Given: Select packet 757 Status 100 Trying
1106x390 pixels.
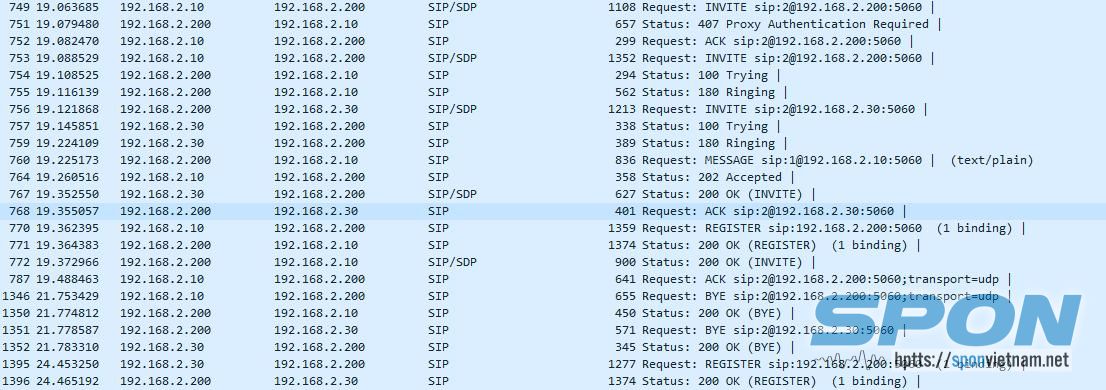Looking at the screenshot, I should [553, 126].
